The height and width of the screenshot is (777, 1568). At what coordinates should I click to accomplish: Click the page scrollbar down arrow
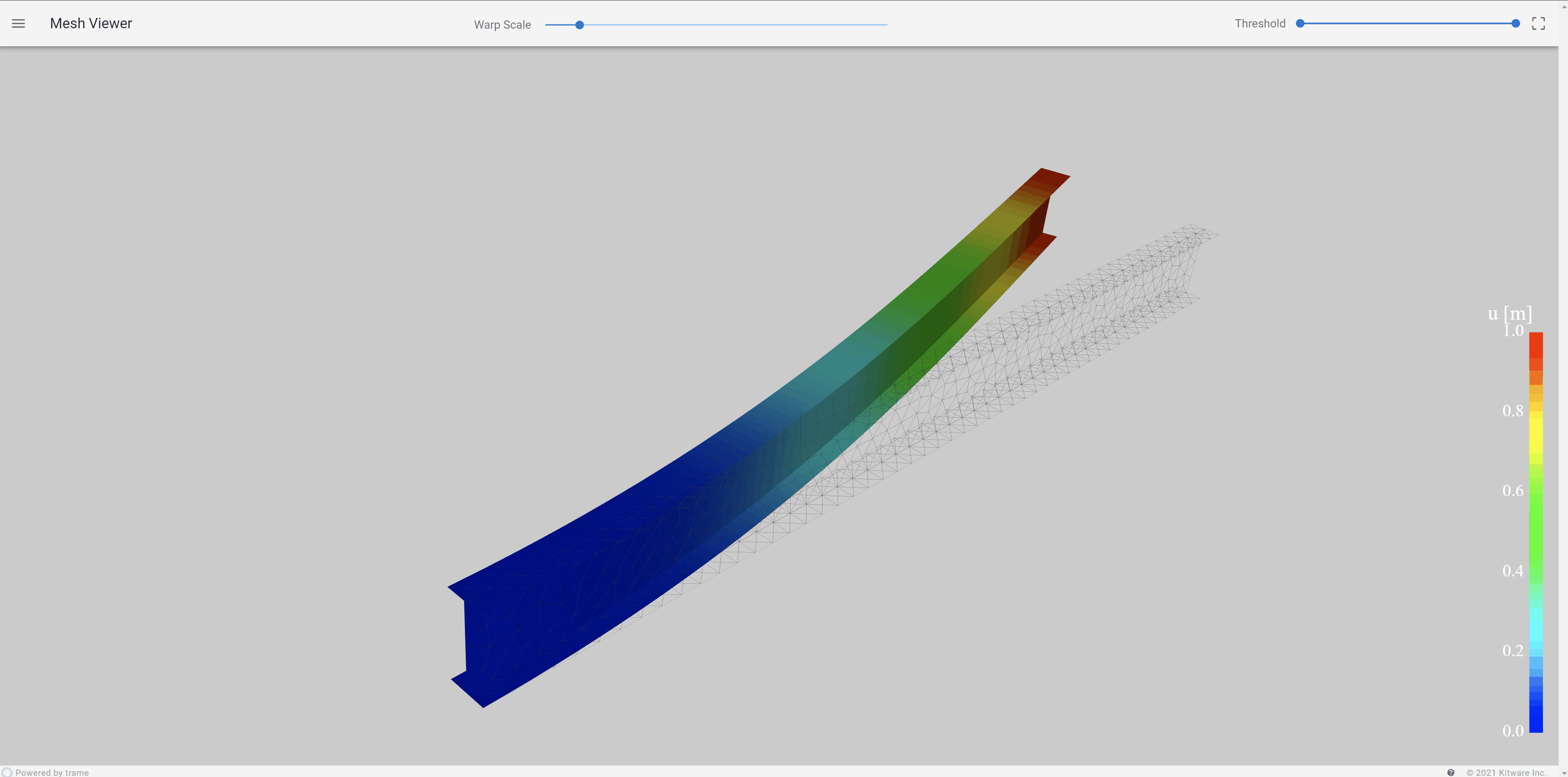[x=1563, y=773]
